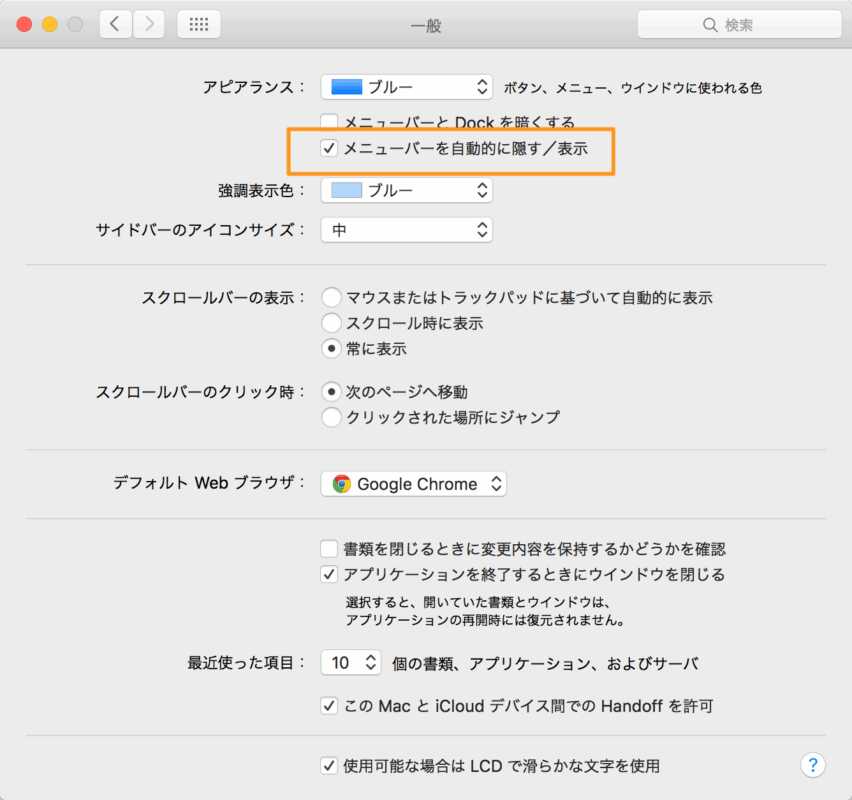Open the 強調表示色 dropdown
852x800 pixels.
tap(407, 190)
